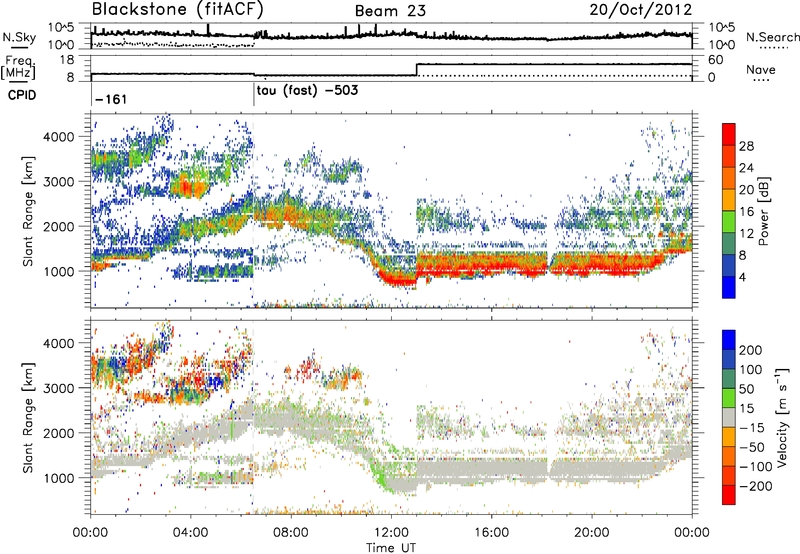
Task: Pick the bright blue bottom Power colorbar segment
Action: coord(729,287)
